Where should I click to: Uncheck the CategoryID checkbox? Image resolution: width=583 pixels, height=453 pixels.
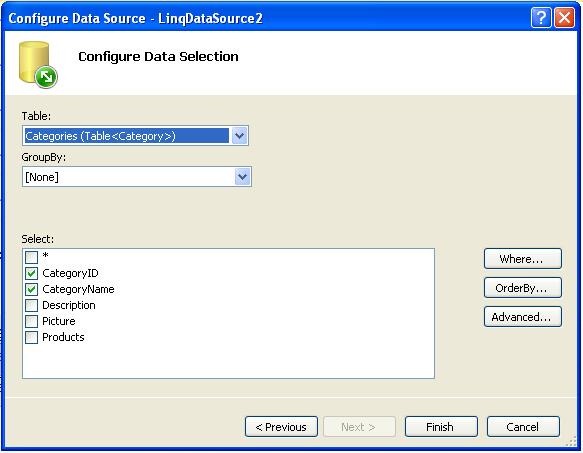(x=31, y=273)
